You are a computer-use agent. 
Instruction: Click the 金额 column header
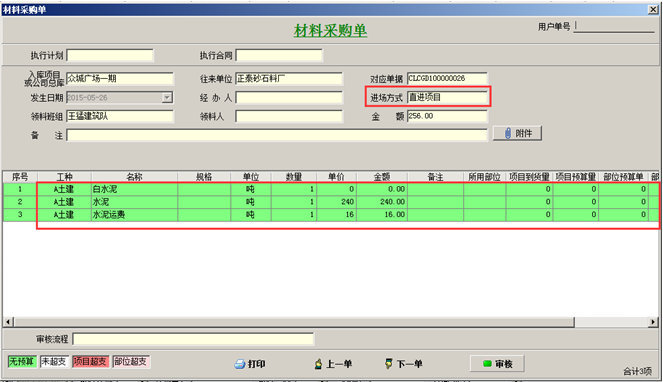[382, 177]
